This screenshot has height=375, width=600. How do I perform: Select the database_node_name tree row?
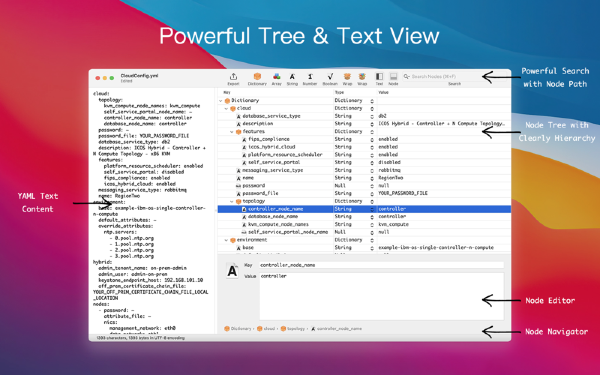(x=364, y=217)
